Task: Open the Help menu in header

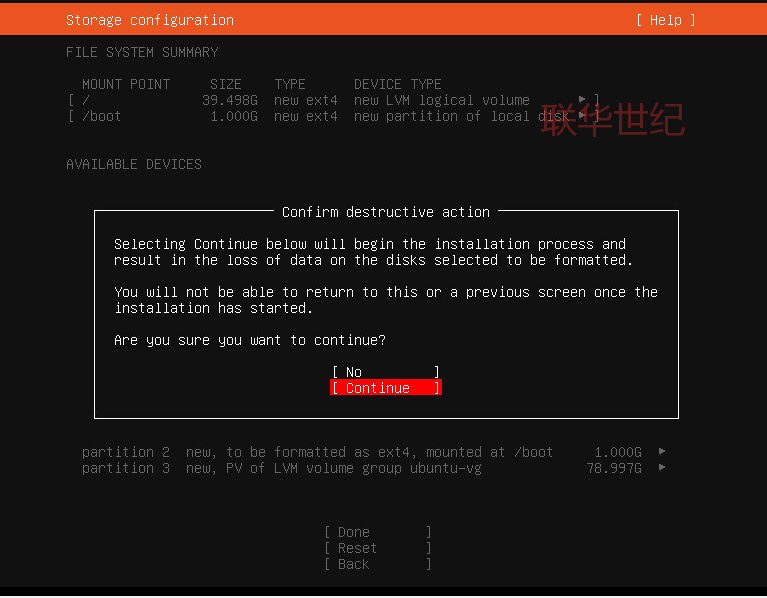Action: pyautogui.click(x=665, y=20)
